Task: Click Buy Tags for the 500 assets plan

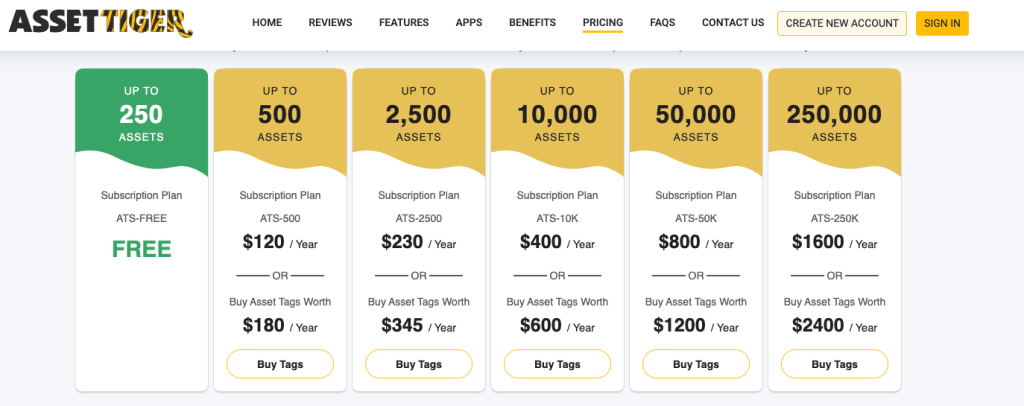Action: point(280,364)
